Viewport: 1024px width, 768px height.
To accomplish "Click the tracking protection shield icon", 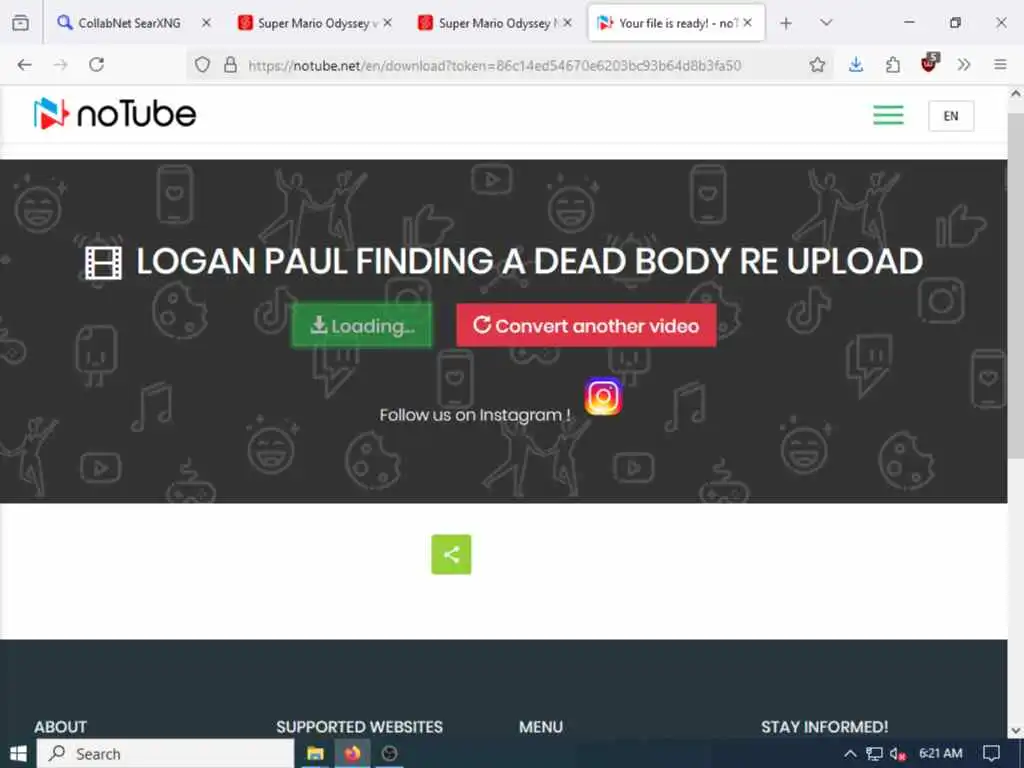I will 202,65.
